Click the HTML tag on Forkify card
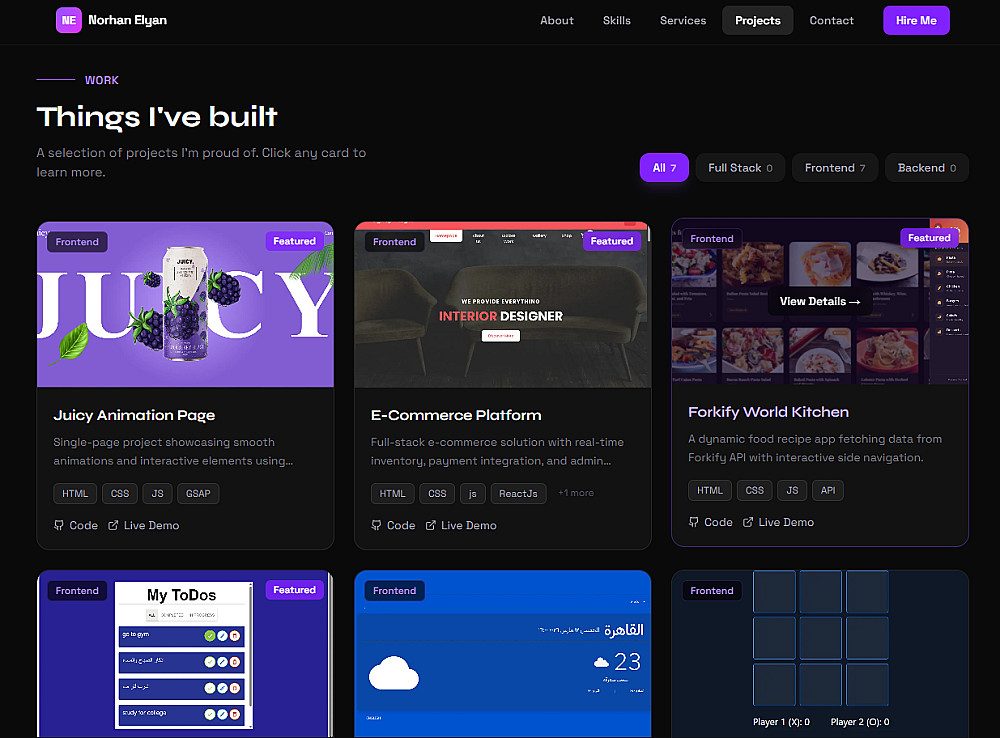Image resolution: width=1000 pixels, height=738 pixels. (x=710, y=491)
